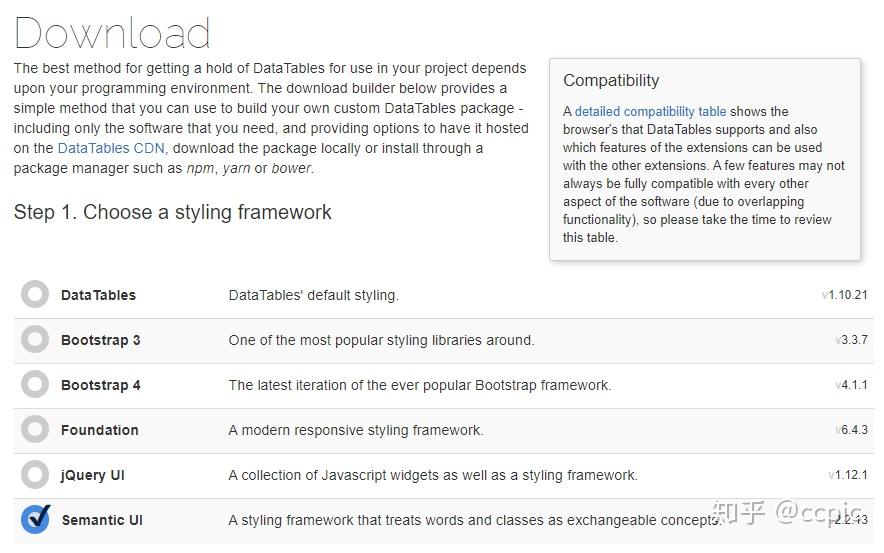884x553 pixels.
Task: Open the detailed compatibility table link
Action: (x=650, y=112)
